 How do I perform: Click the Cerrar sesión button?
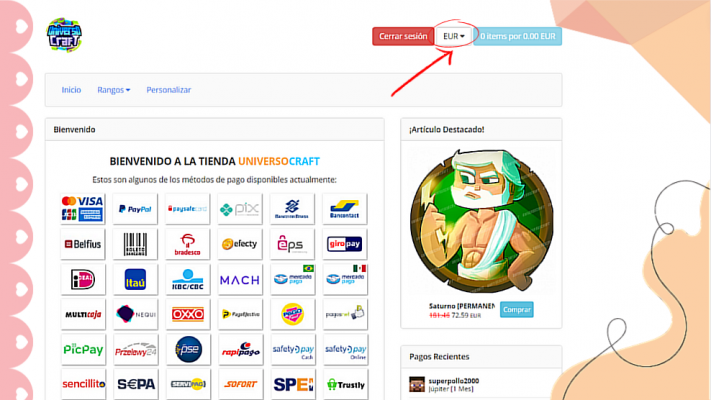tap(403, 36)
